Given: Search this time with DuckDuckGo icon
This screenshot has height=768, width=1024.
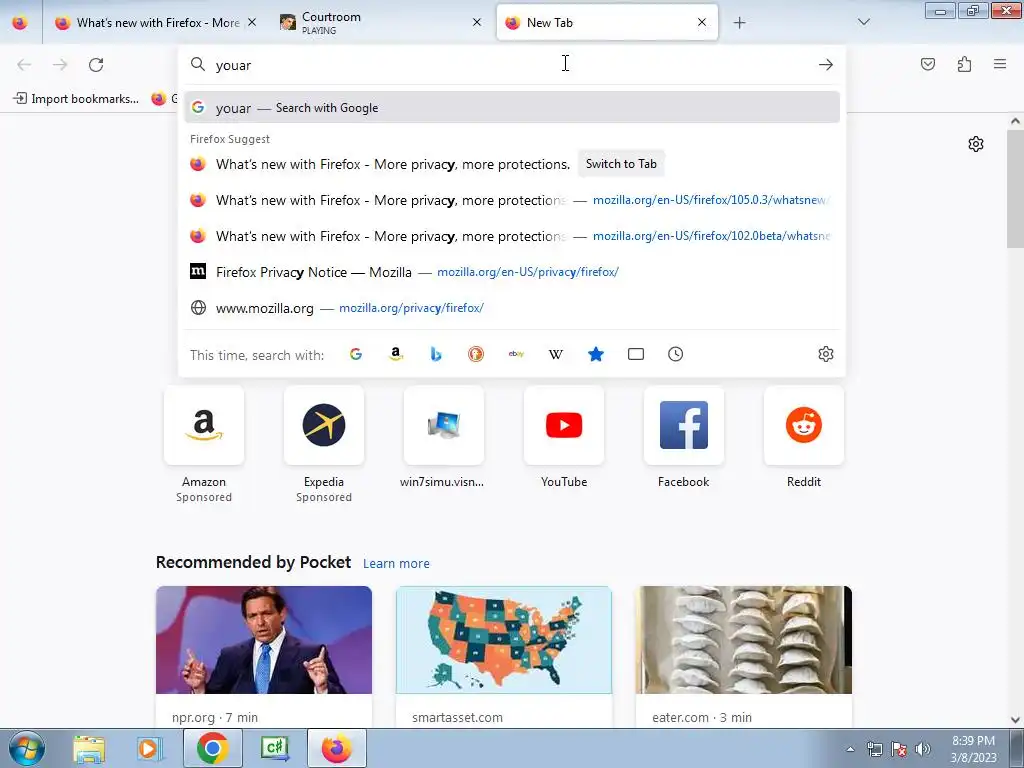Looking at the screenshot, I should coord(475,354).
